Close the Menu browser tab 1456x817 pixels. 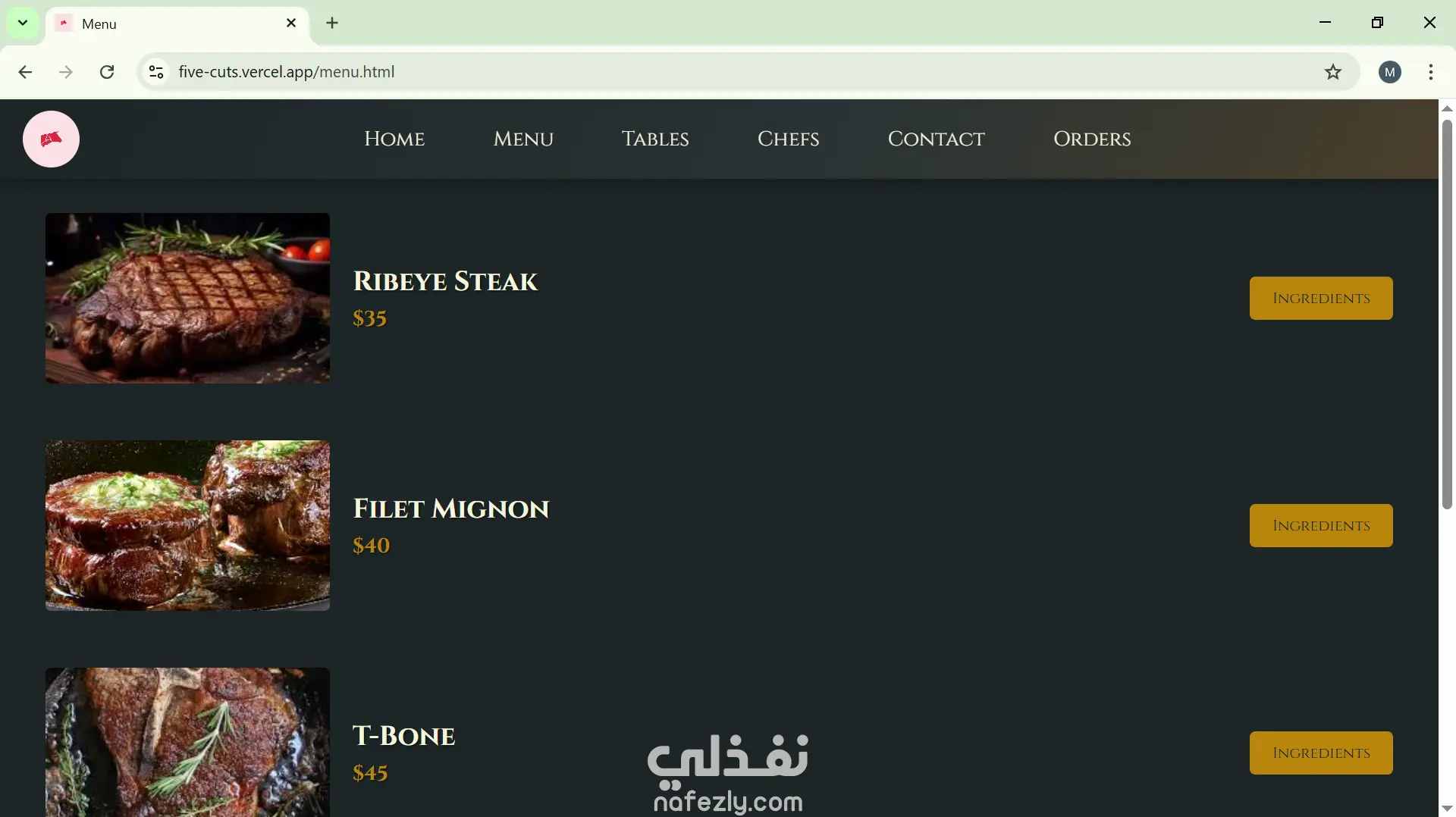[291, 23]
